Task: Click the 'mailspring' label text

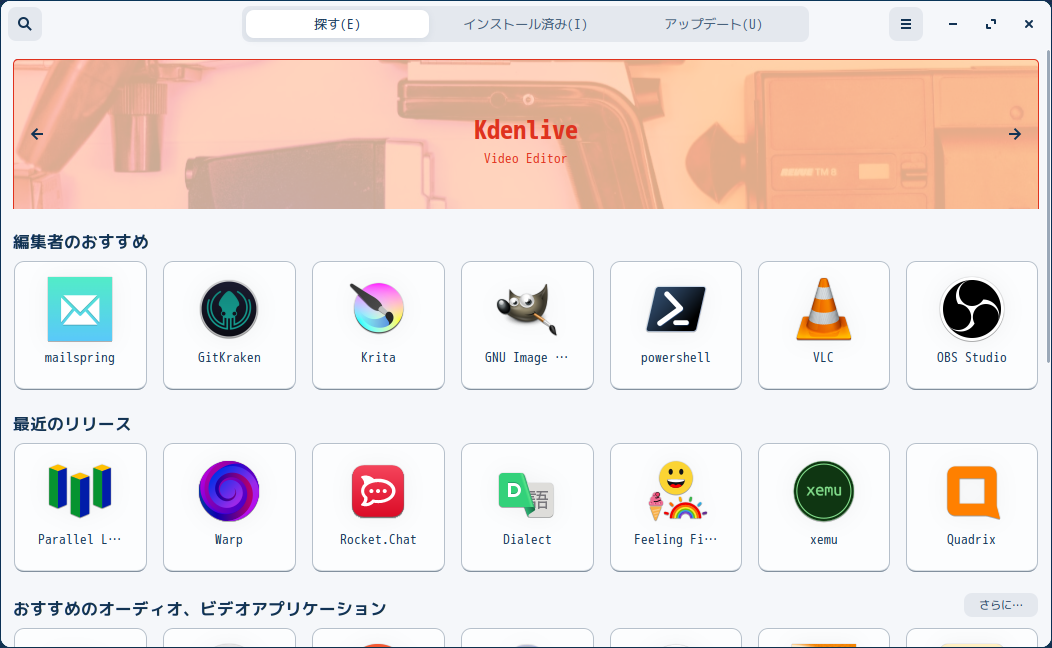Action: pyautogui.click(x=80, y=358)
